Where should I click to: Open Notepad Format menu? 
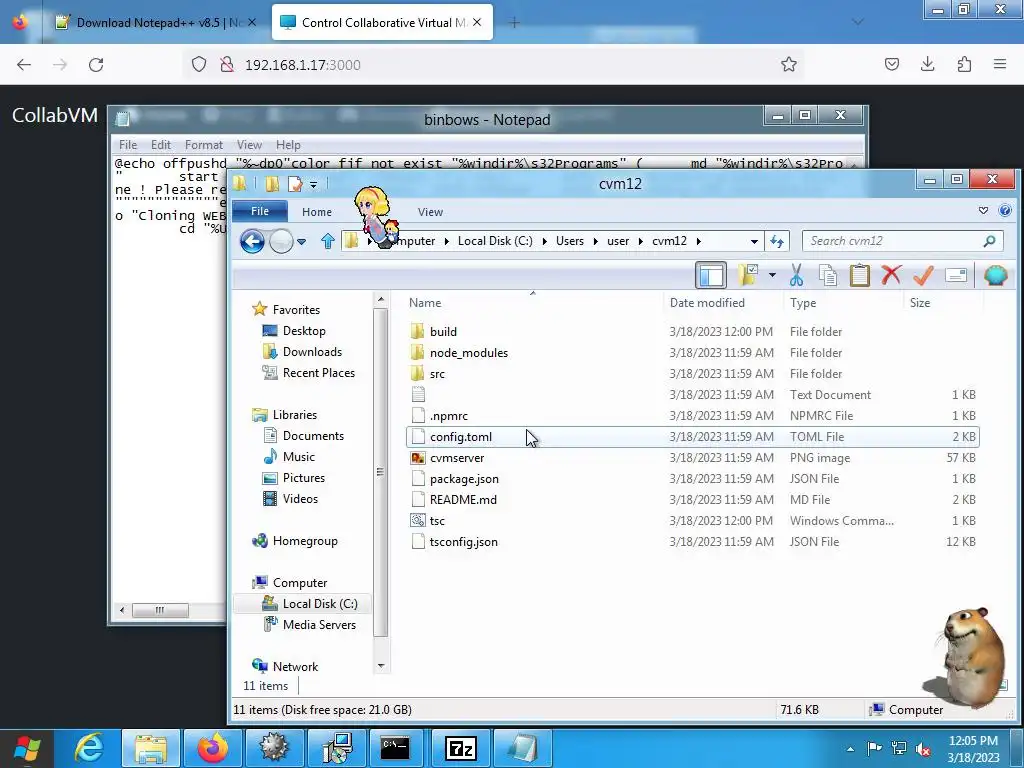point(204,144)
